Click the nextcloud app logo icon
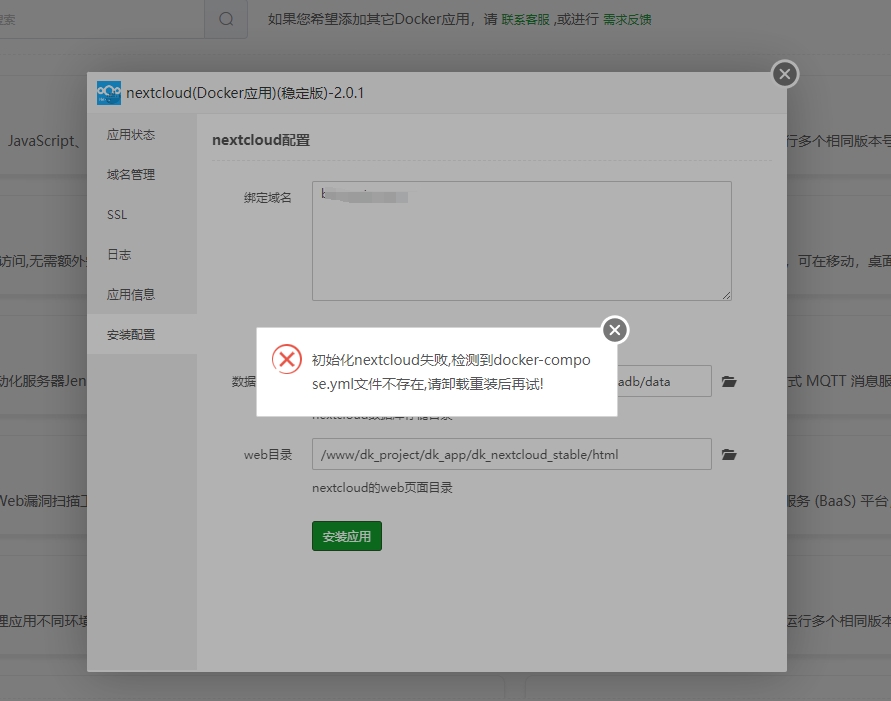Viewport: 891px width, 701px height. (x=109, y=93)
